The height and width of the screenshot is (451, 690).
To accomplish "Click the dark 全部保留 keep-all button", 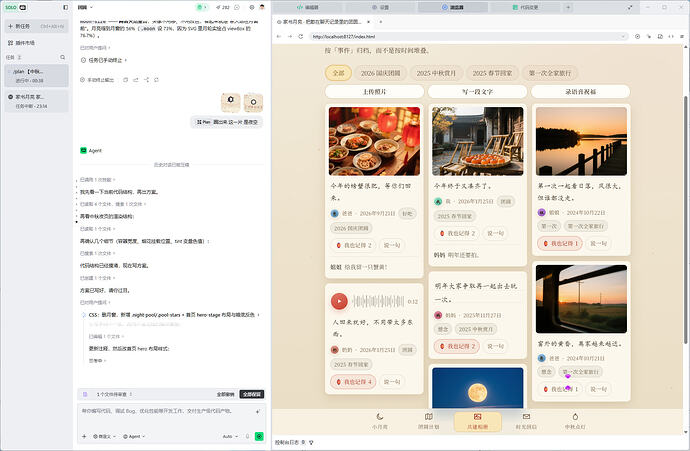I will [252, 394].
